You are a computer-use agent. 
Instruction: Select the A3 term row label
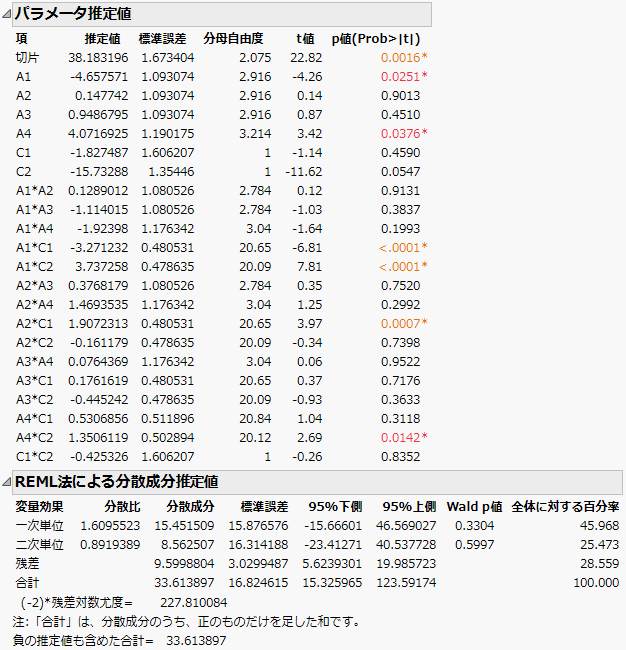(24, 115)
